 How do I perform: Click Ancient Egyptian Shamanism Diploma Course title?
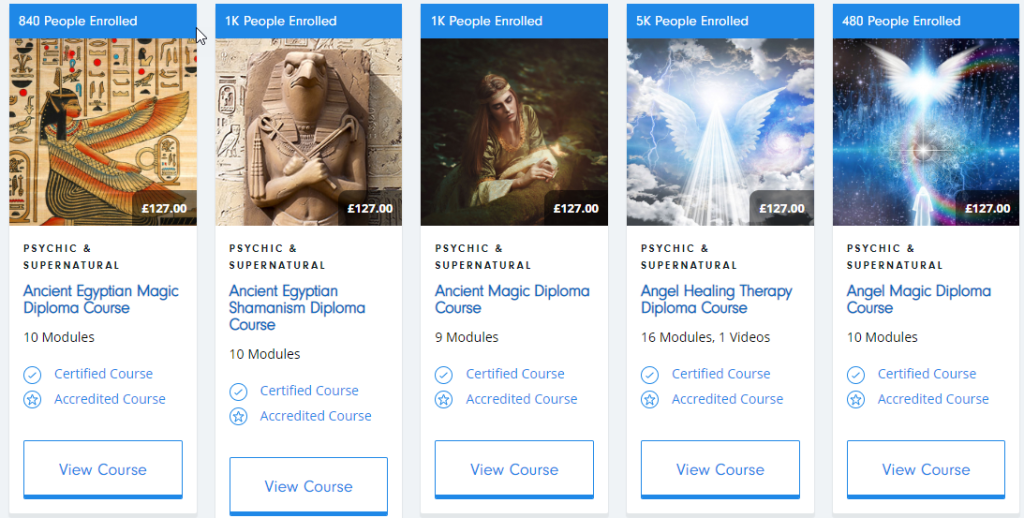point(297,307)
